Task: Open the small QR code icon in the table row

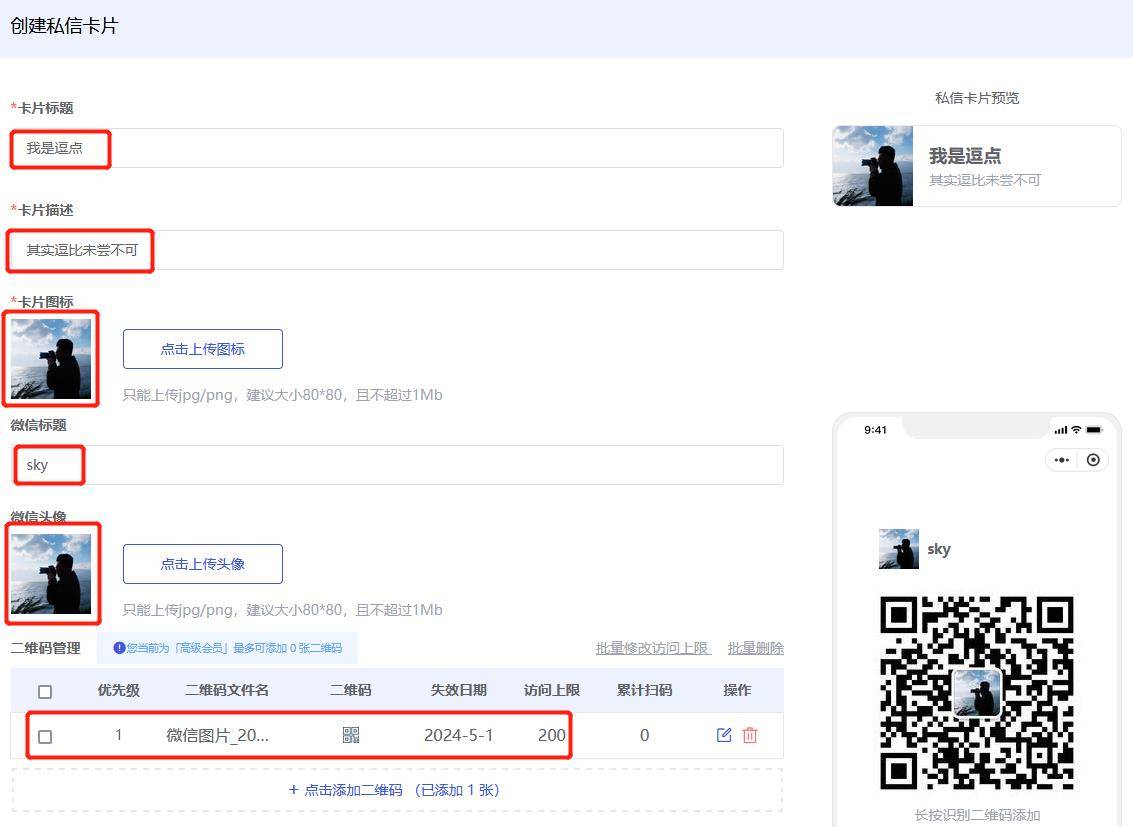Action: (350, 735)
